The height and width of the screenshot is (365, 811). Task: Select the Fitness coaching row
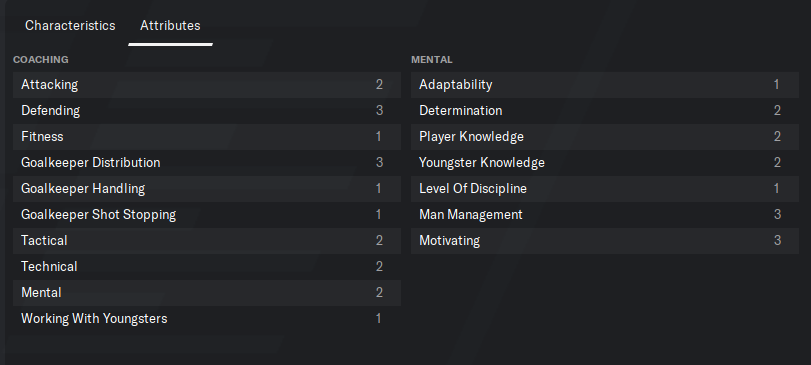click(x=207, y=136)
